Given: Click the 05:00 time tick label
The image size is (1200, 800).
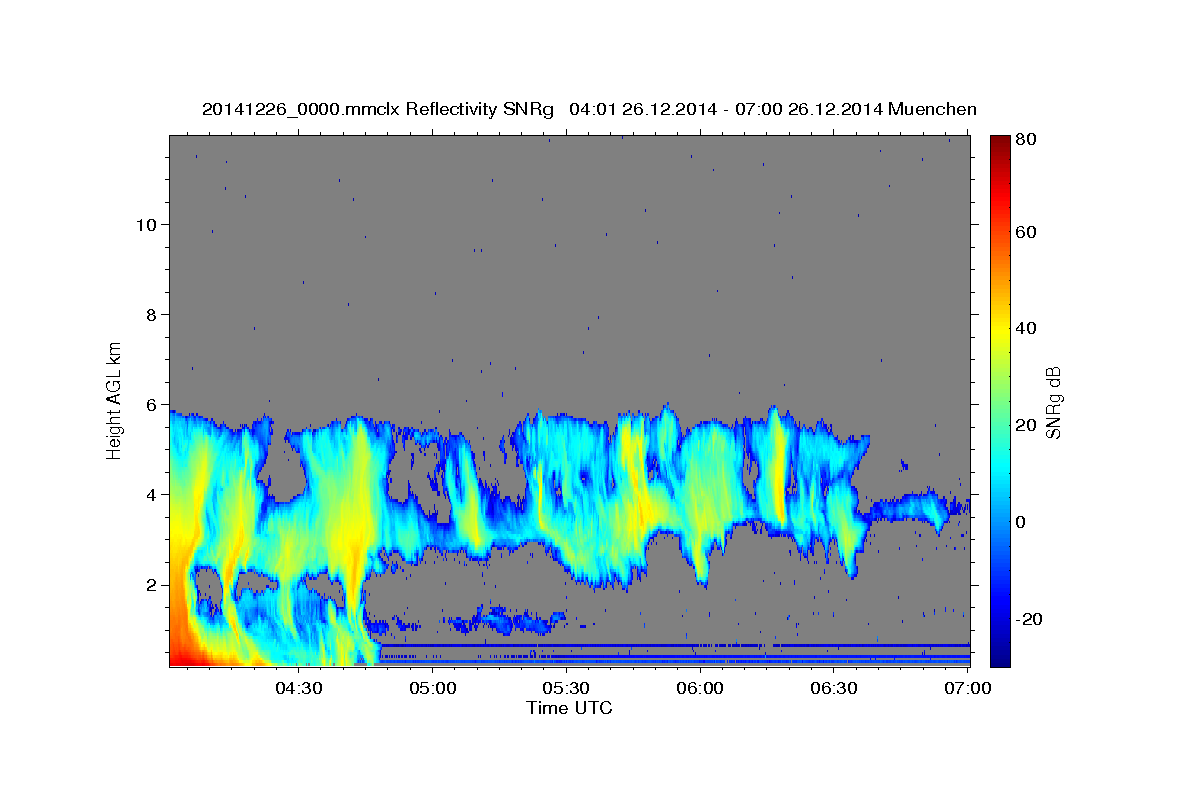Looking at the screenshot, I should pos(433,688).
